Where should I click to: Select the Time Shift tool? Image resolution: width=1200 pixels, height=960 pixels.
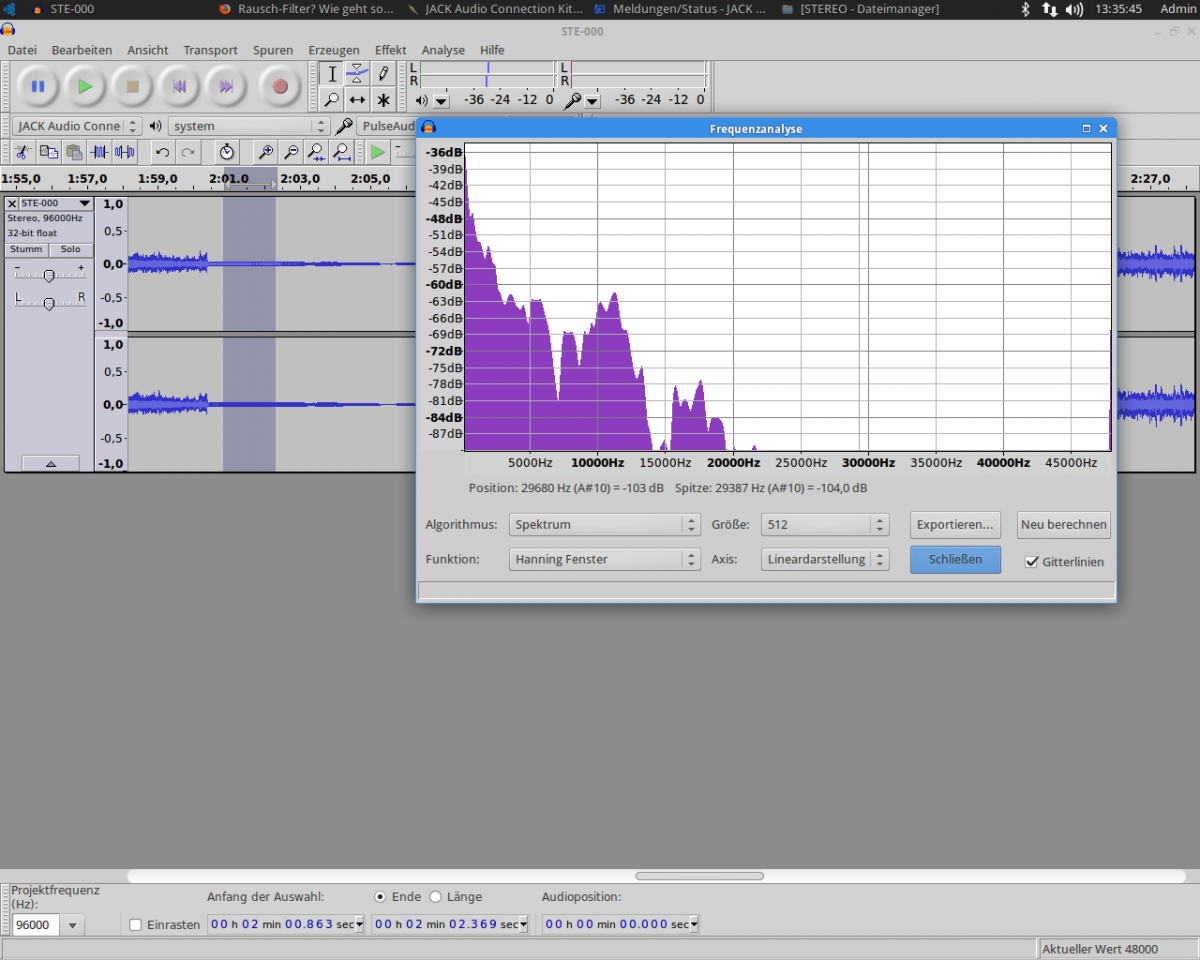click(357, 100)
